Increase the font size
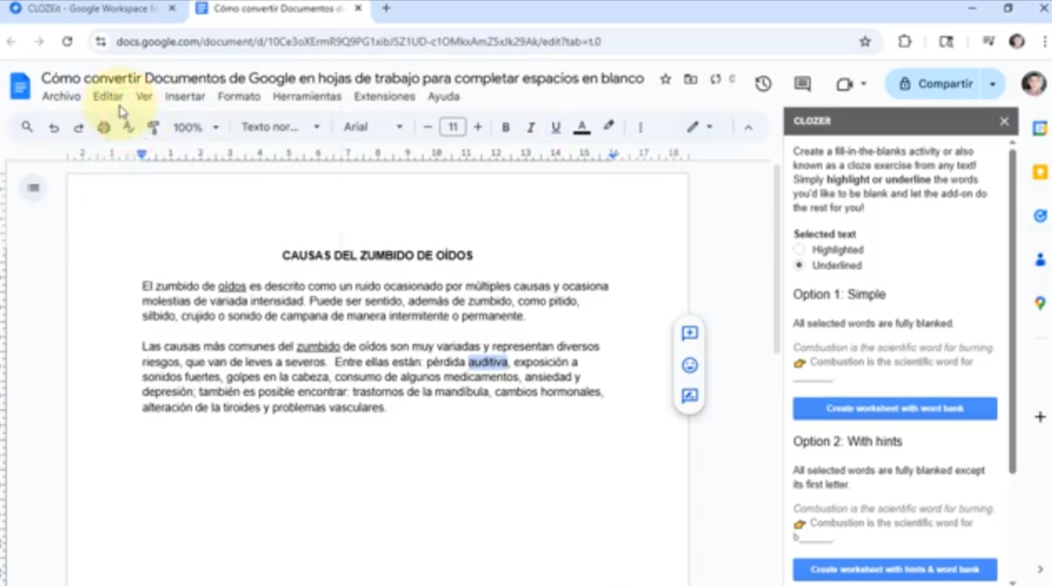This screenshot has height=586, width=1052. point(478,127)
